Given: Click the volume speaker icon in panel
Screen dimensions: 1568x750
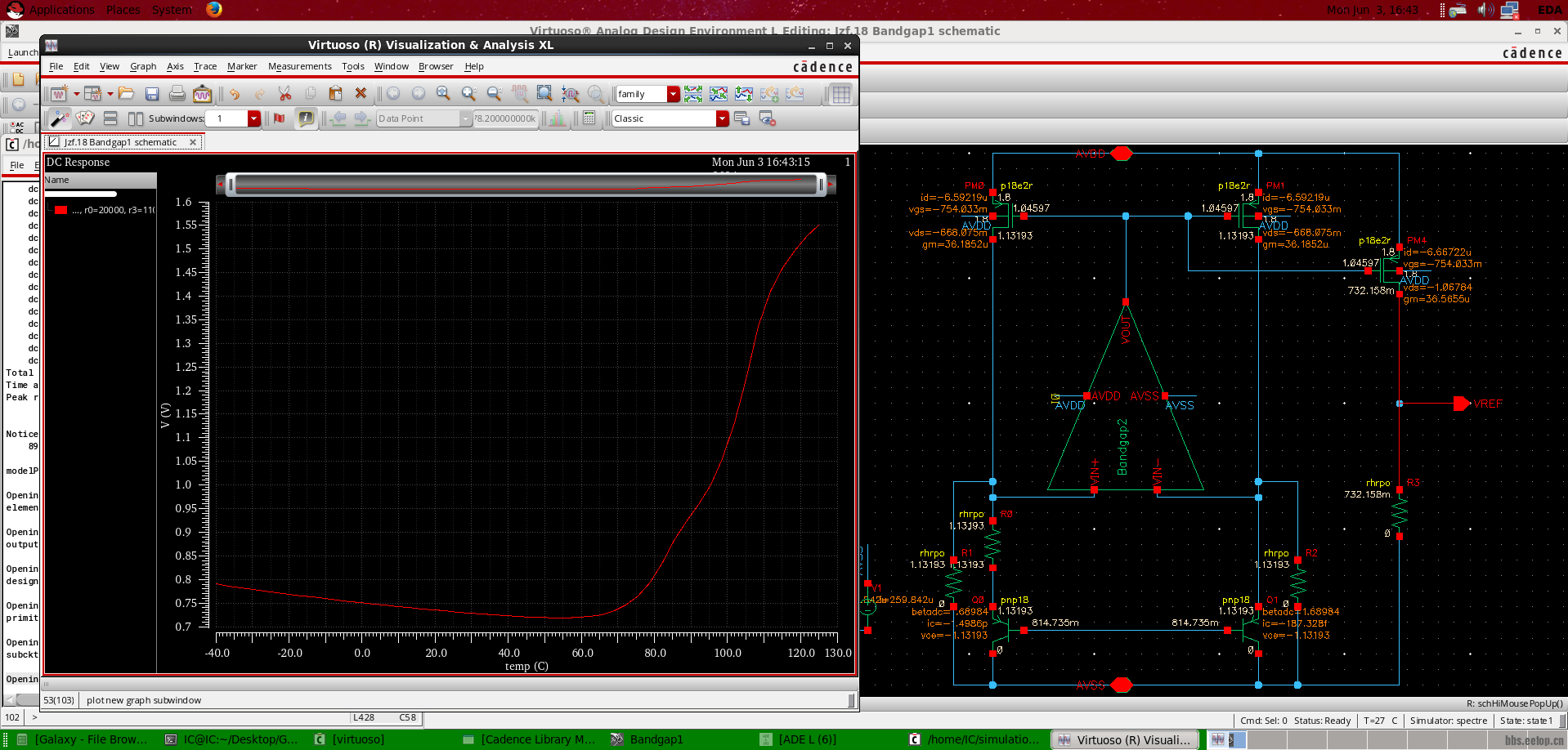Looking at the screenshot, I should click(x=1485, y=10).
